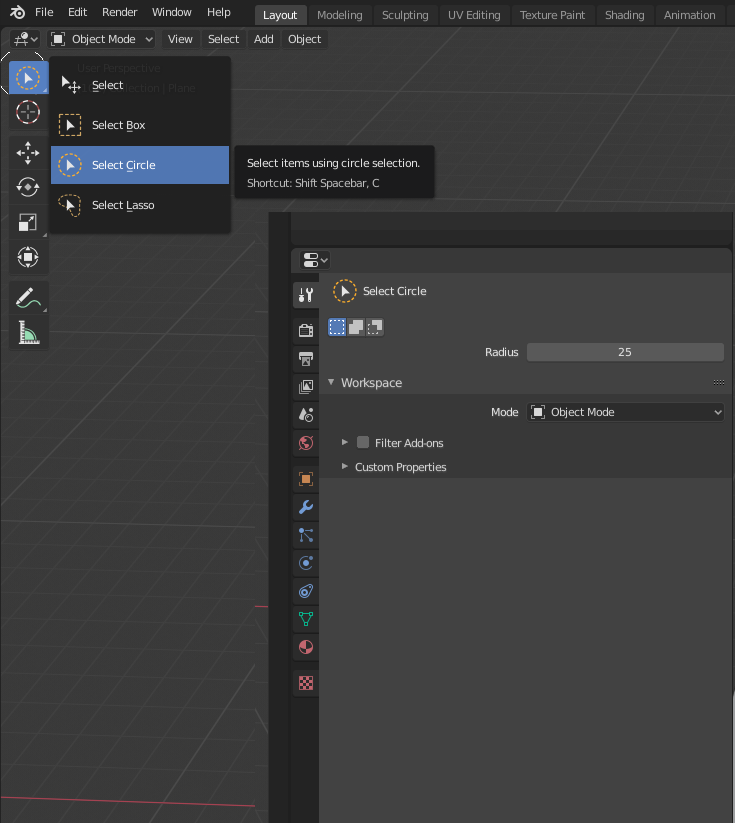The image size is (735, 823).
Task: Expand the Custom Properties section
Action: [x=344, y=467]
